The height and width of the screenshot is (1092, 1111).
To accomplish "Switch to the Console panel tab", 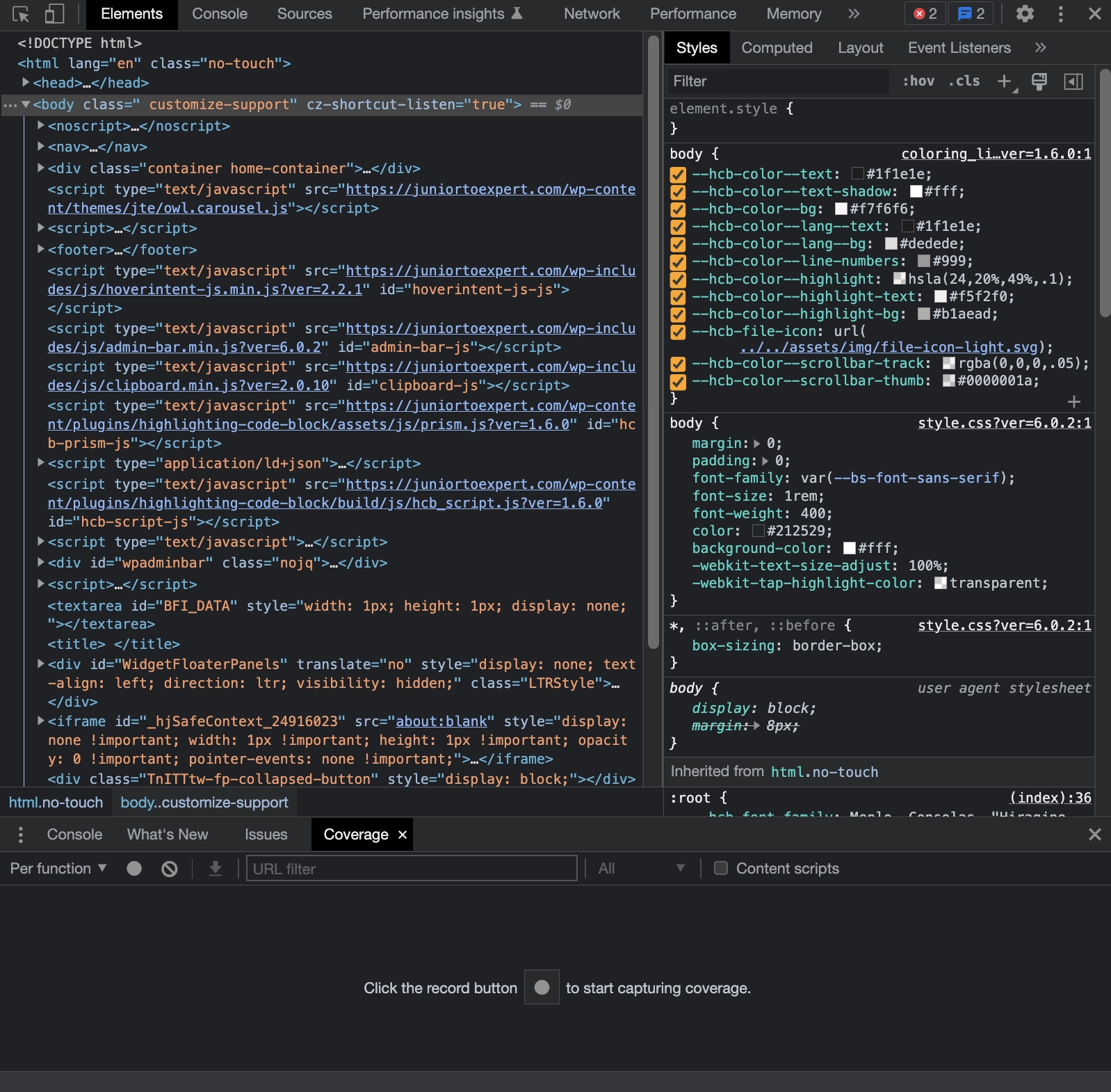I will tap(220, 14).
